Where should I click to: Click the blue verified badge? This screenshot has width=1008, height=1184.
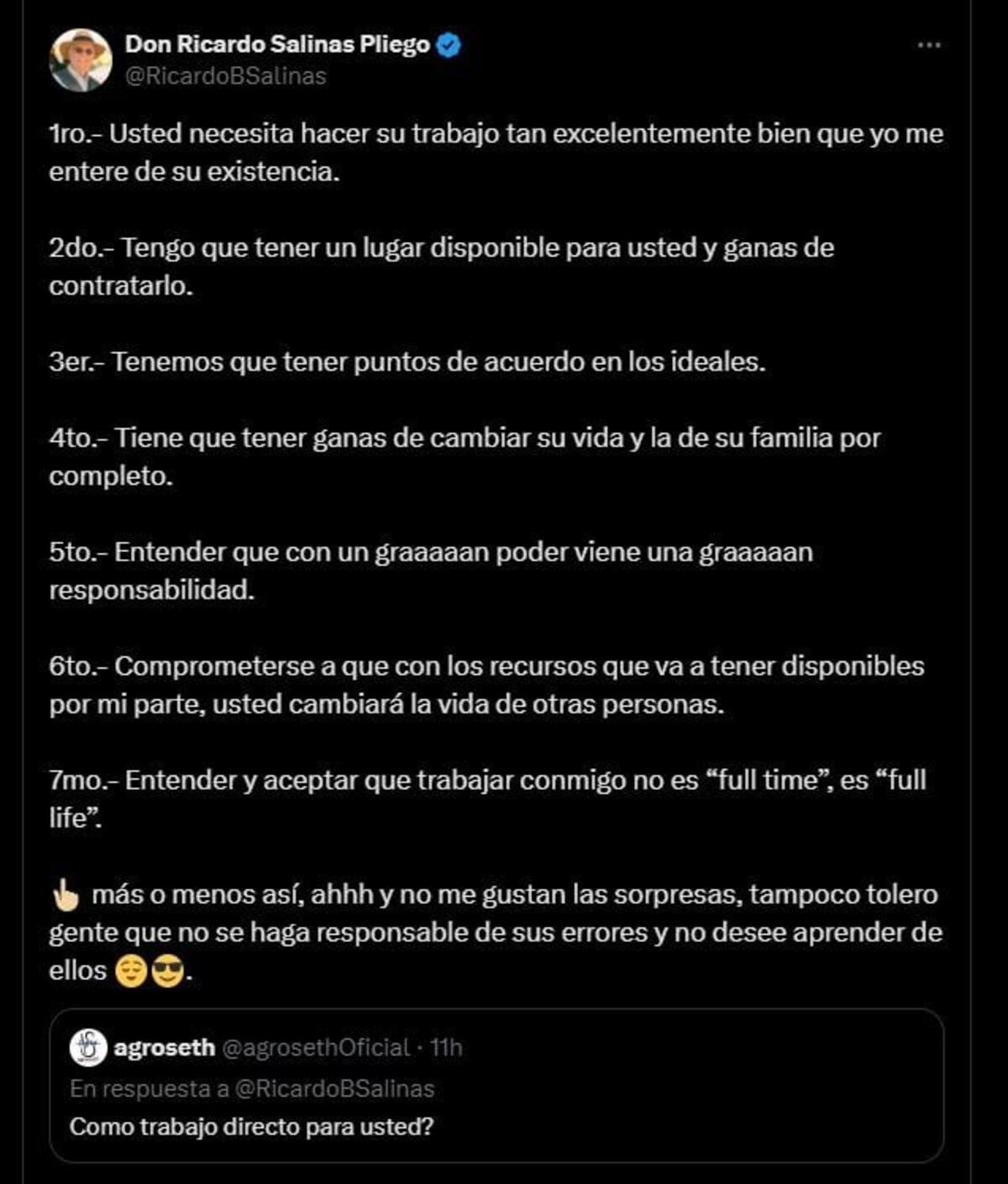[x=450, y=45]
